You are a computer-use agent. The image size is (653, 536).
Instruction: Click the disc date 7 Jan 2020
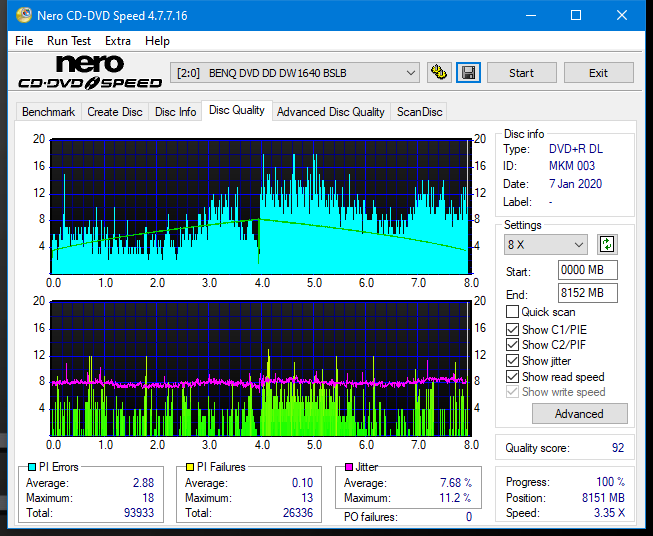[x=576, y=184]
